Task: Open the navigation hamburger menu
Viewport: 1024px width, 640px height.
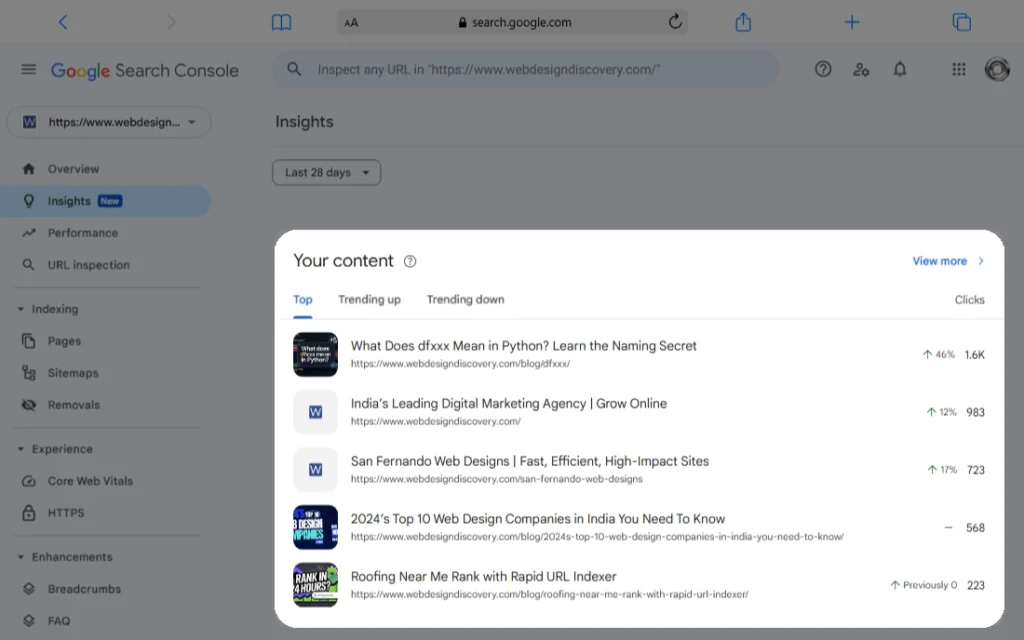Action: [28, 69]
